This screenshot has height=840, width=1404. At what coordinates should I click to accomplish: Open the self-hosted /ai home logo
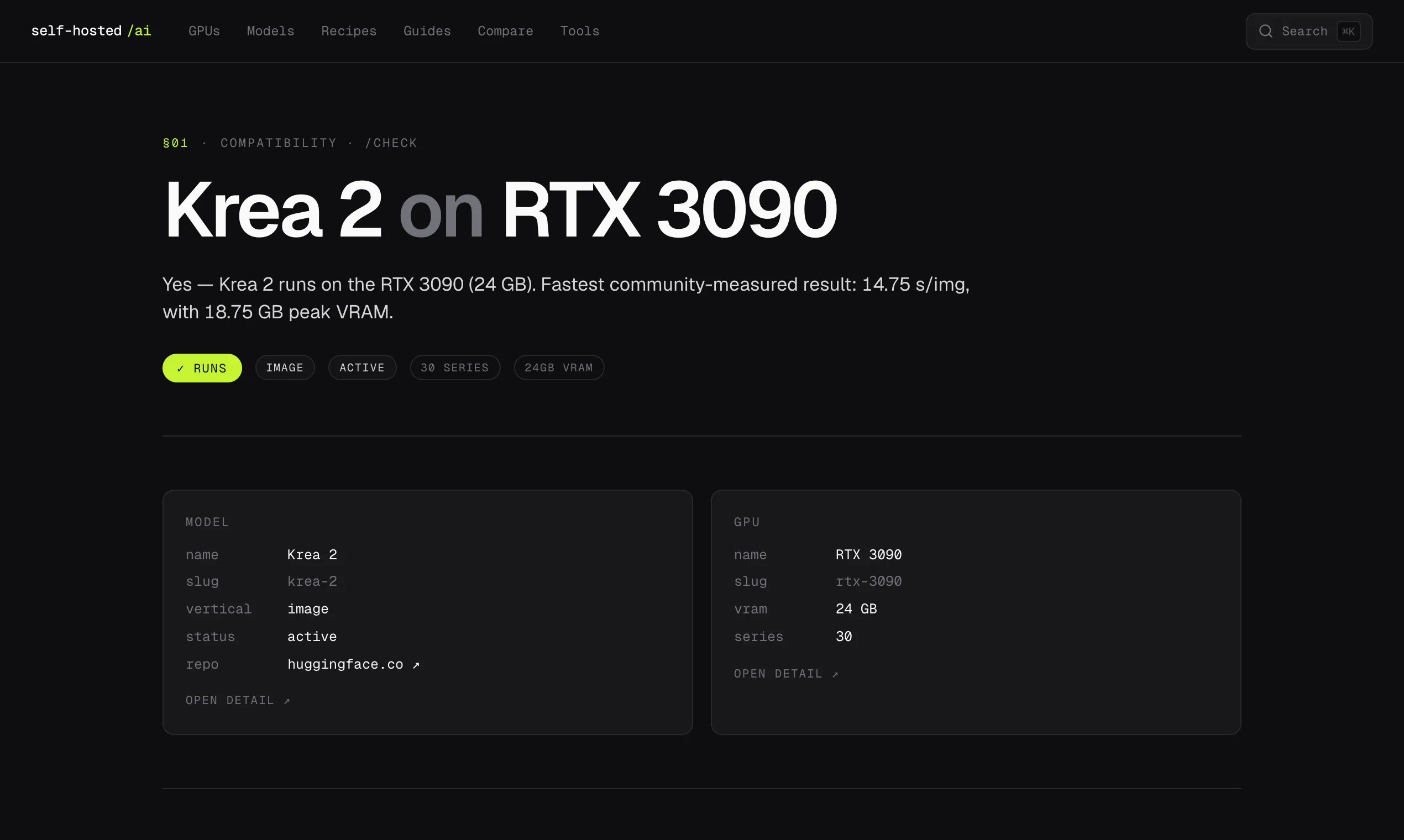coord(91,31)
